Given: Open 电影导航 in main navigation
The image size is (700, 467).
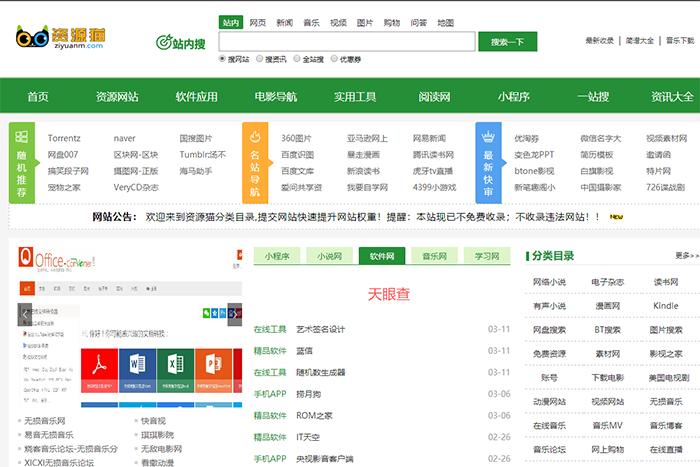Looking at the screenshot, I should 275,96.
